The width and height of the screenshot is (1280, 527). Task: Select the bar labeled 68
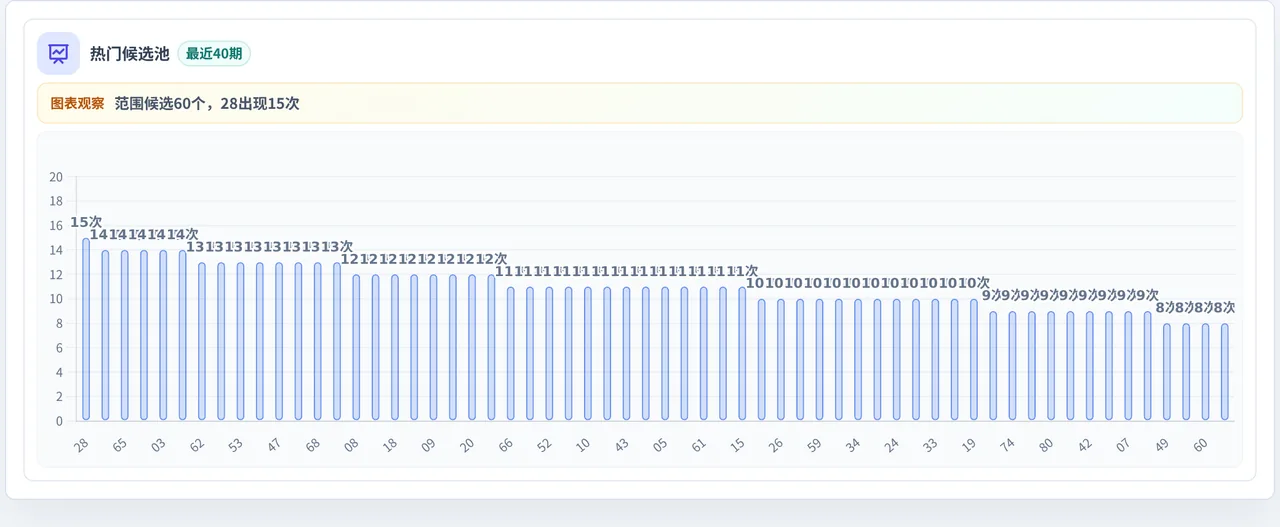click(x=318, y=341)
